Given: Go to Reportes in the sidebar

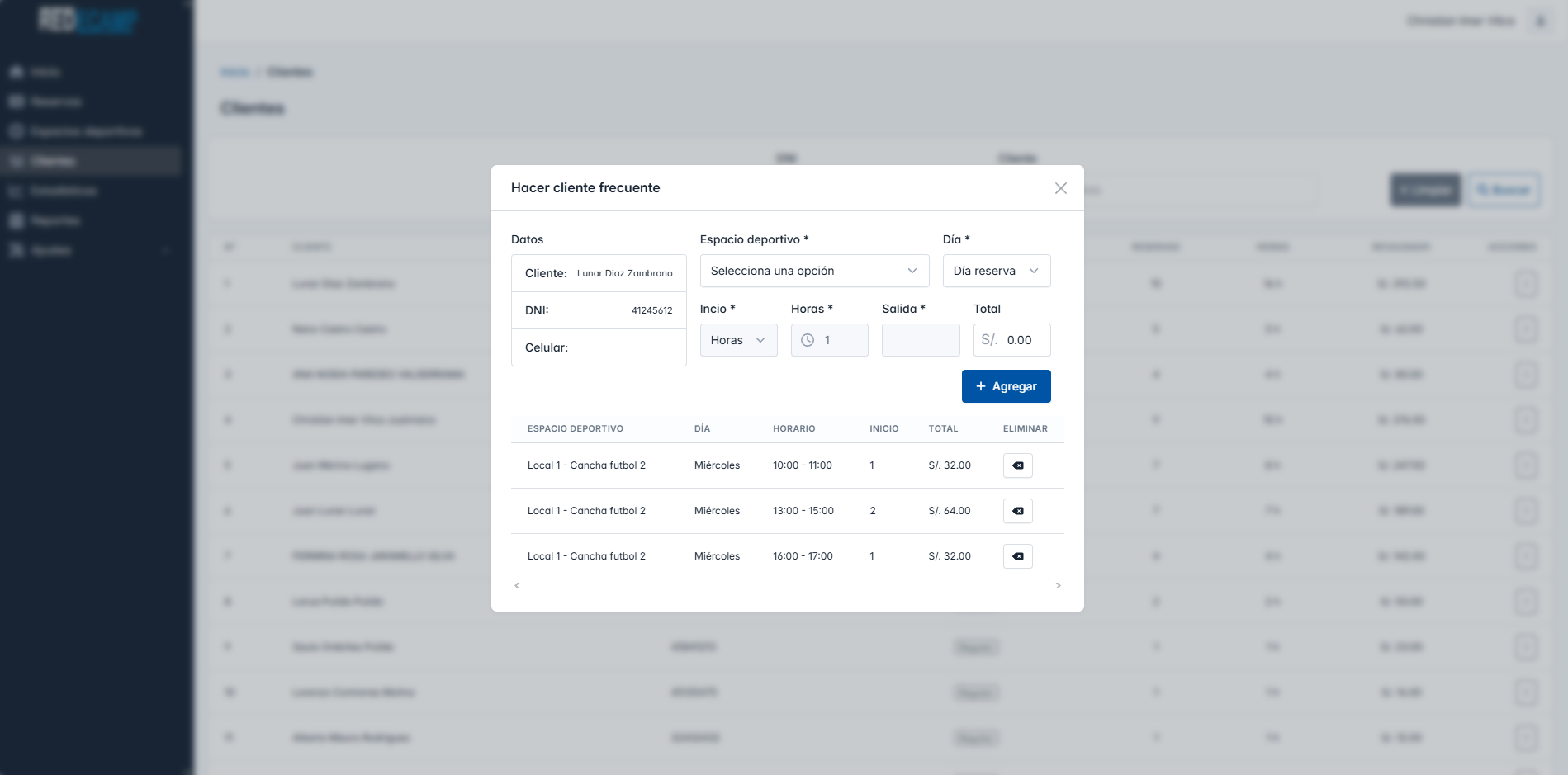Looking at the screenshot, I should tap(54, 220).
